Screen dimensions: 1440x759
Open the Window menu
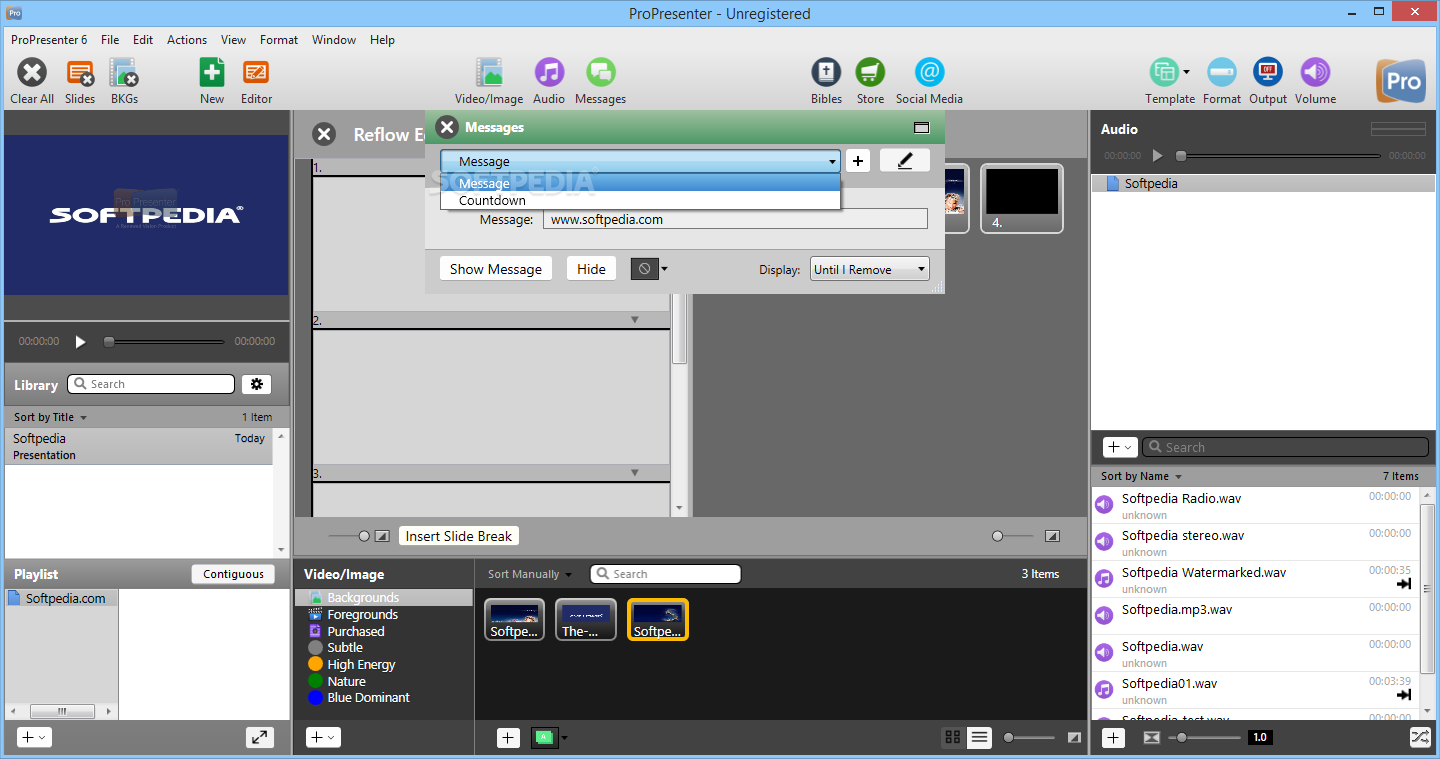click(x=334, y=40)
